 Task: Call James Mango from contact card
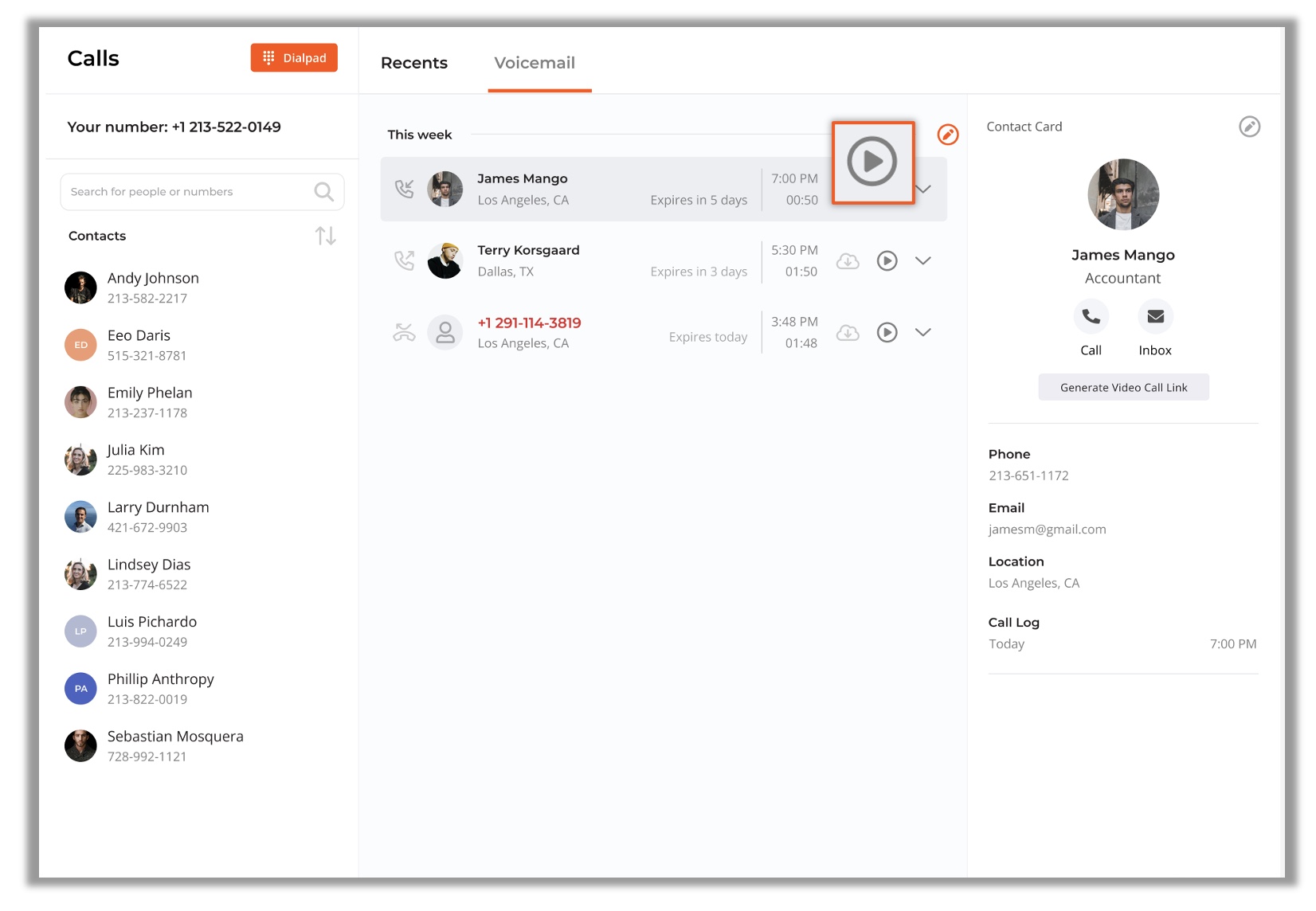[x=1091, y=317]
